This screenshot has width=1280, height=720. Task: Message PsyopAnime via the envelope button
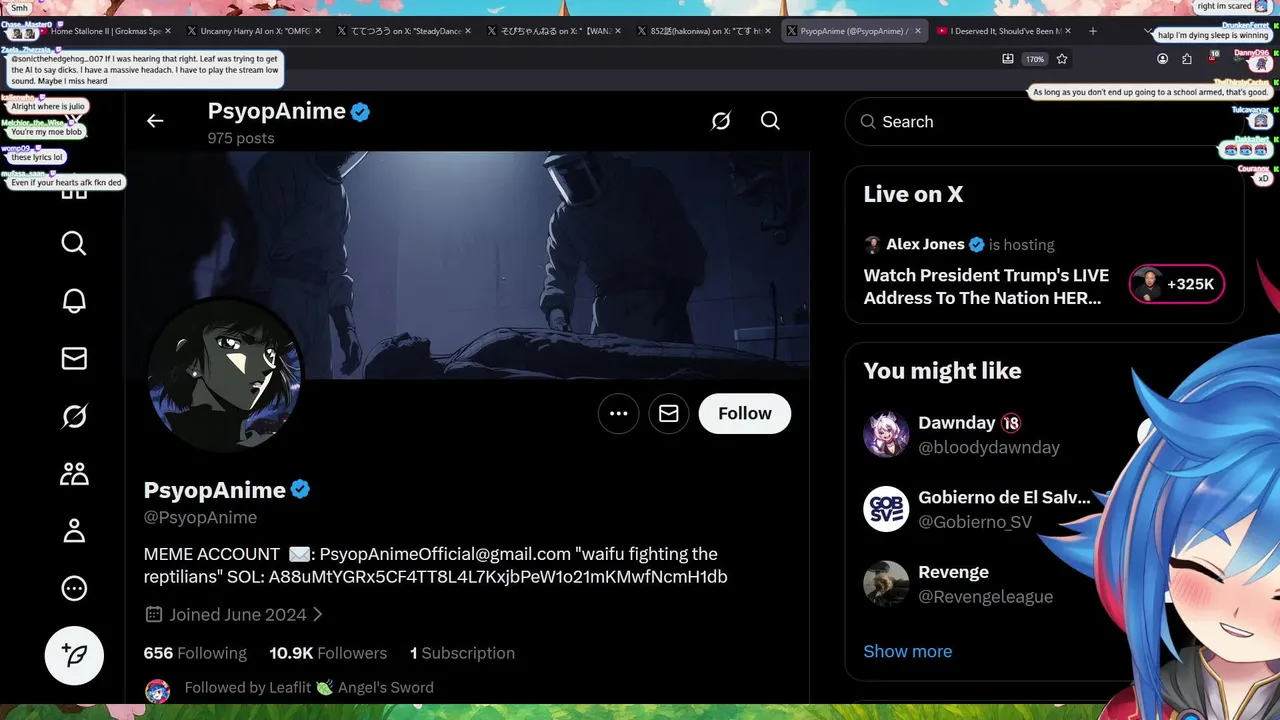(669, 414)
